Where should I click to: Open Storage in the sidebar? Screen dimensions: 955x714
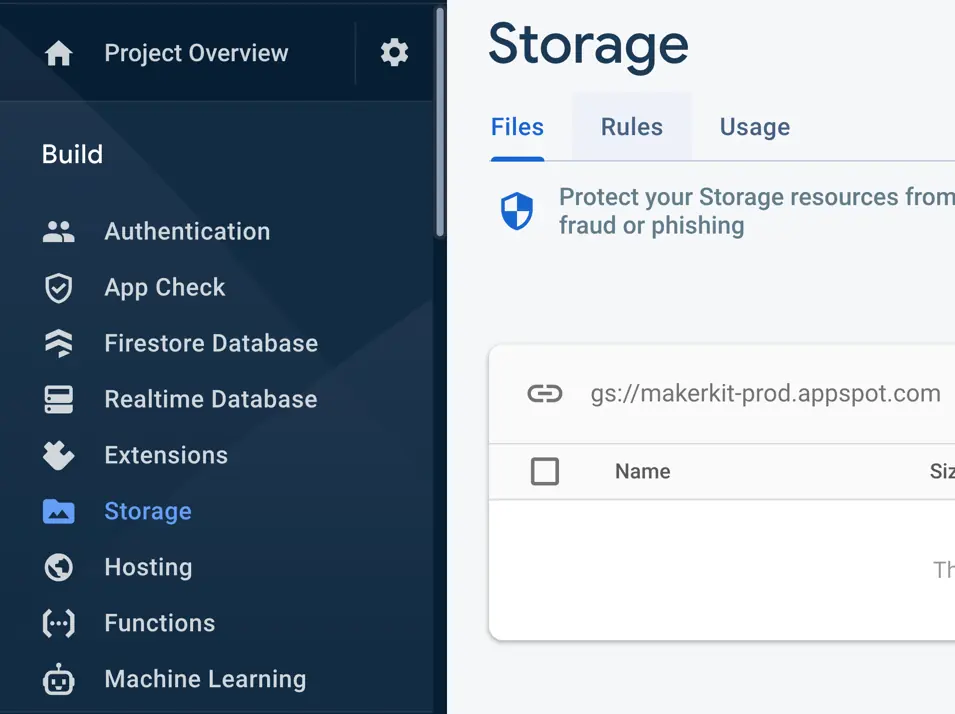point(147,512)
